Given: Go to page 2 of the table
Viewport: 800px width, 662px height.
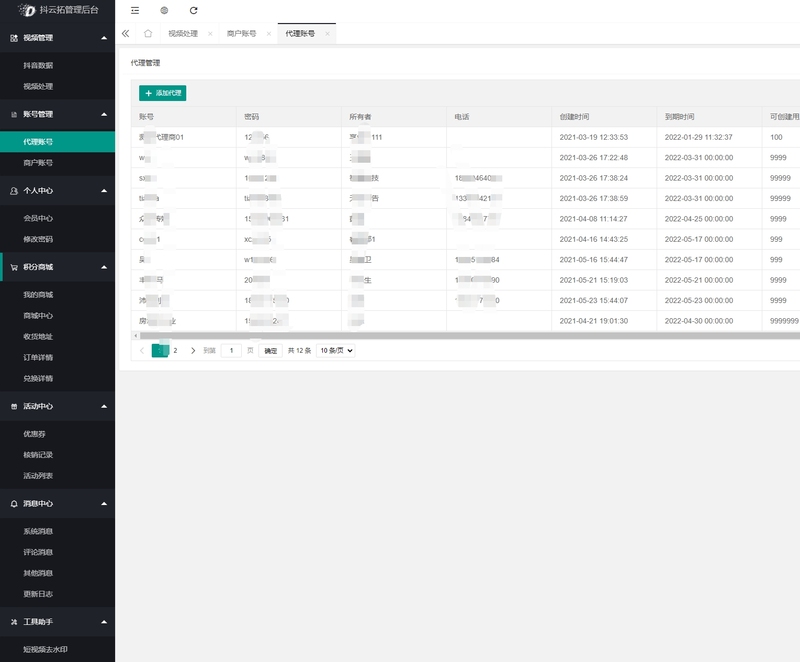Looking at the screenshot, I should click(175, 351).
